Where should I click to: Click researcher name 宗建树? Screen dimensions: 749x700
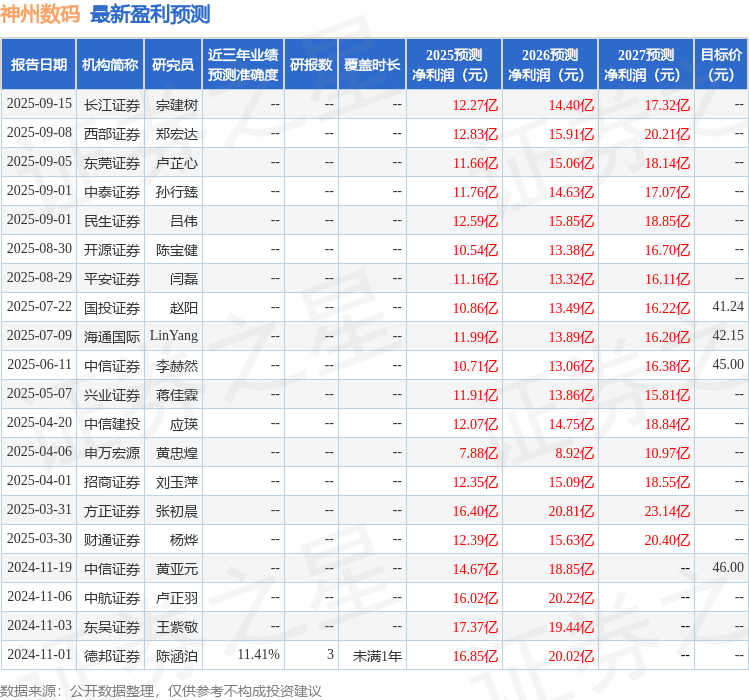177,105
